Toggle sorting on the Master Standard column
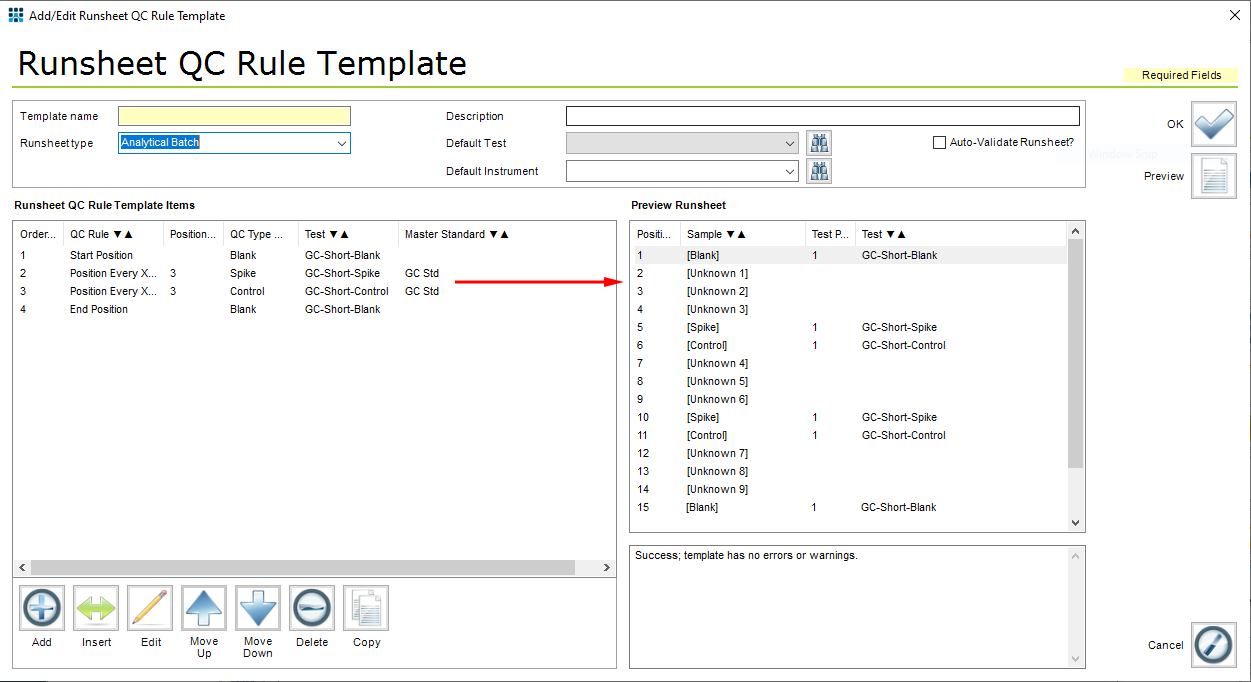The height and width of the screenshot is (682, 1251). [x=456, y=233]
